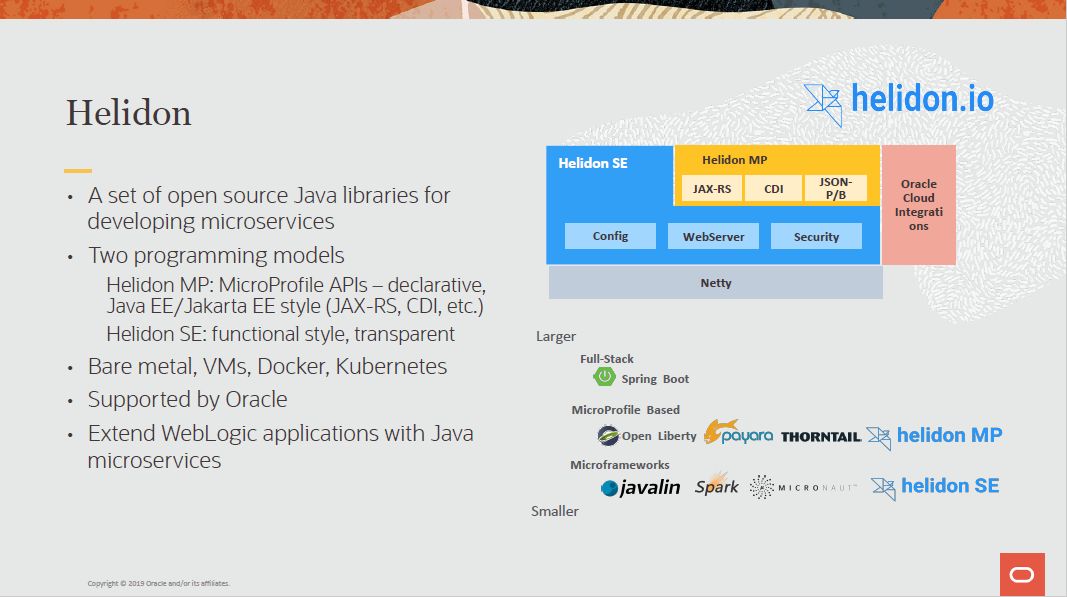The image size is (1067, 597).
Task: Click the CDI box
Action: 774,189
